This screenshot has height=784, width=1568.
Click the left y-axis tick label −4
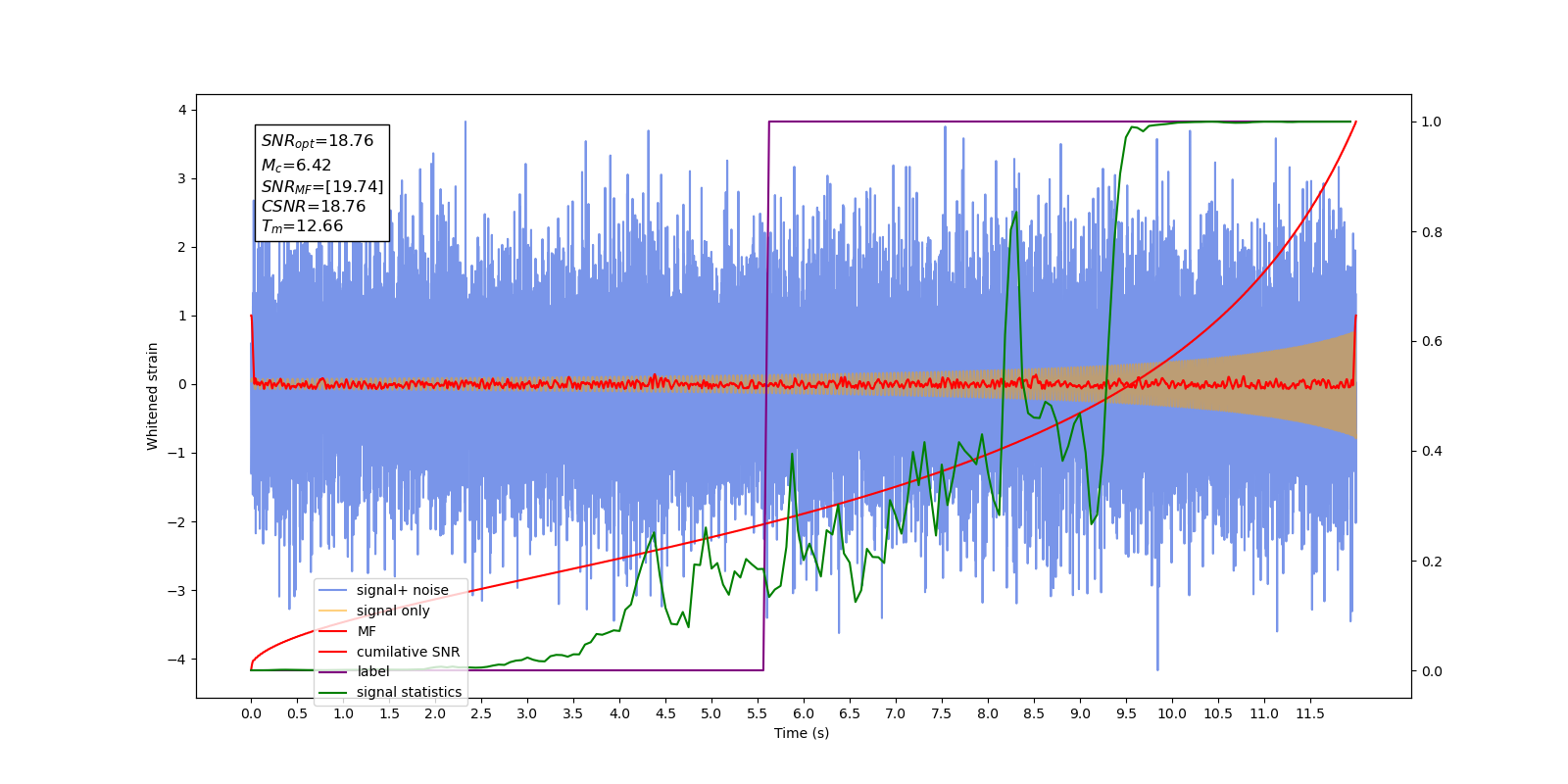point(177,659)
